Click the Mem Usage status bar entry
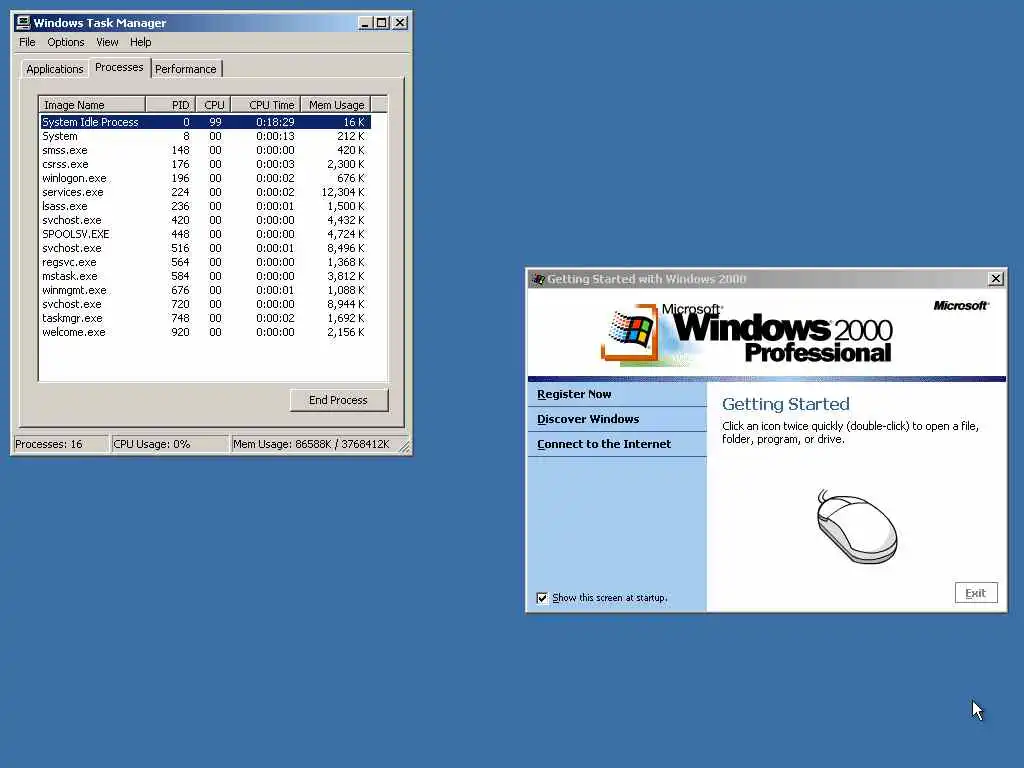1024x768 pixels. coord(313,444)
